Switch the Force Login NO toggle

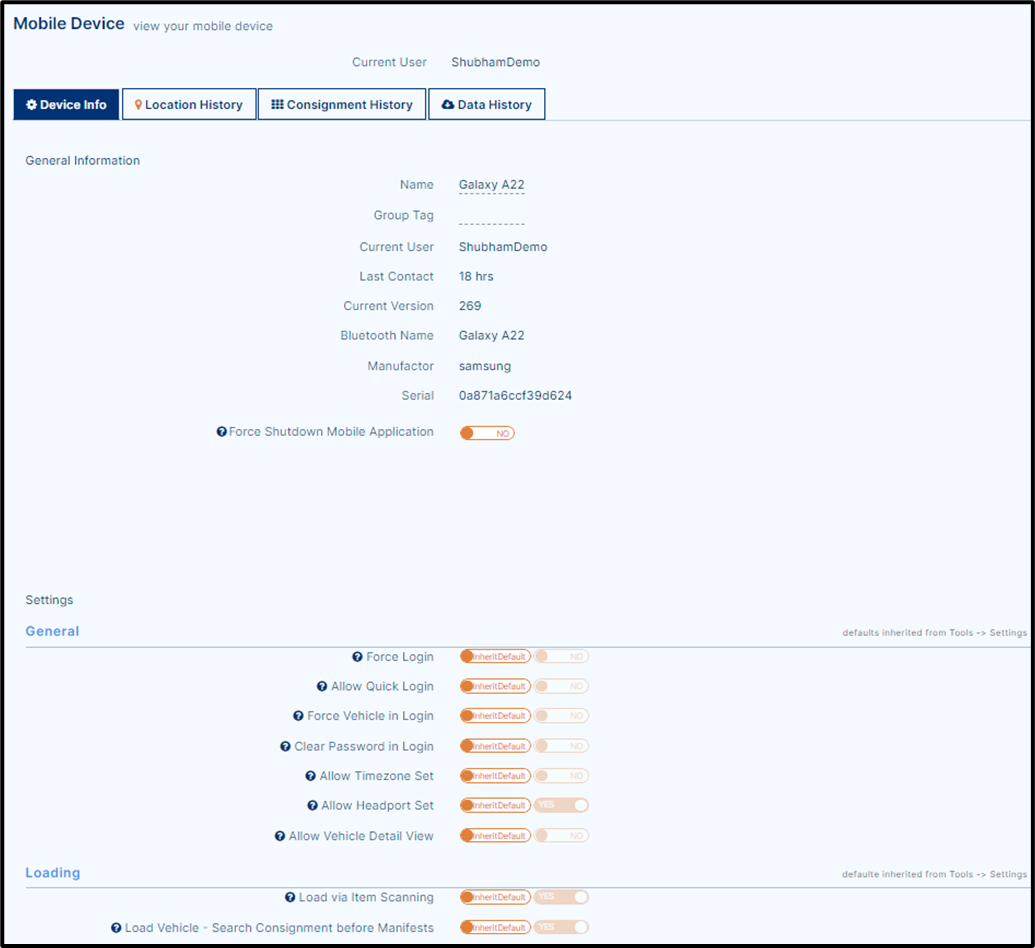[x=561, y=657]
